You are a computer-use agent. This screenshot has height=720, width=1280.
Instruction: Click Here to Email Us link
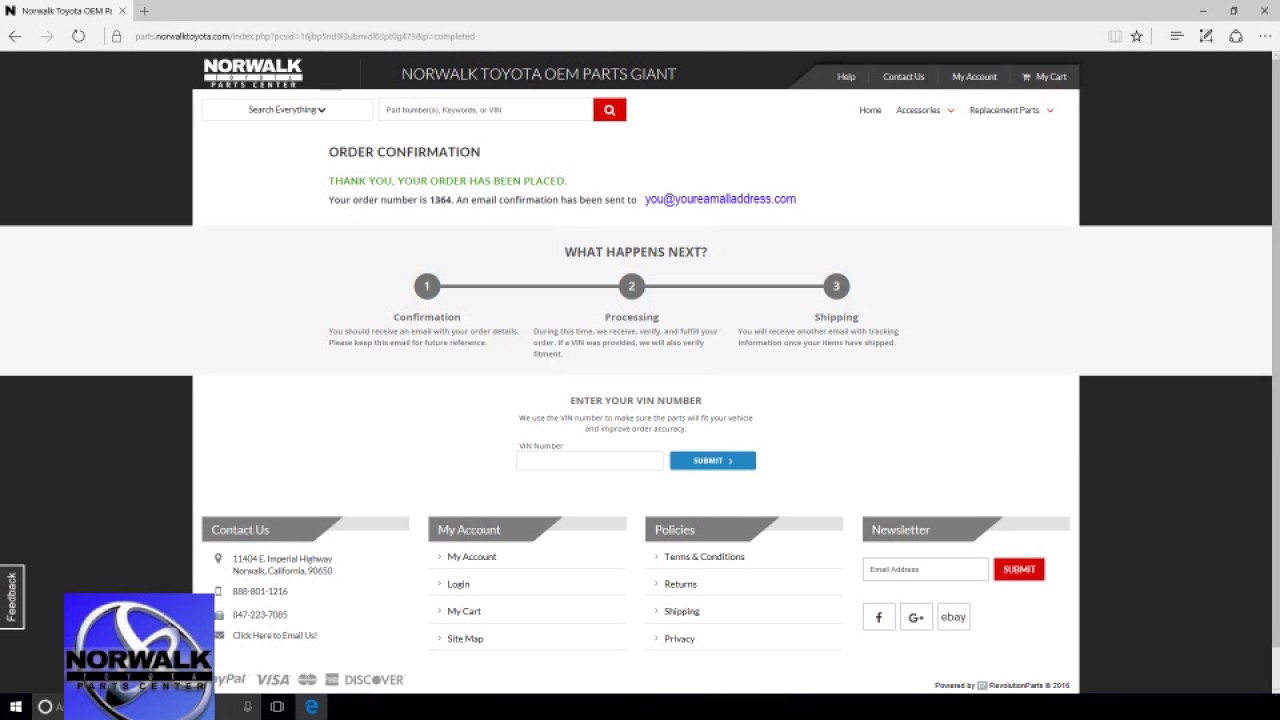[x=275, y=635]
